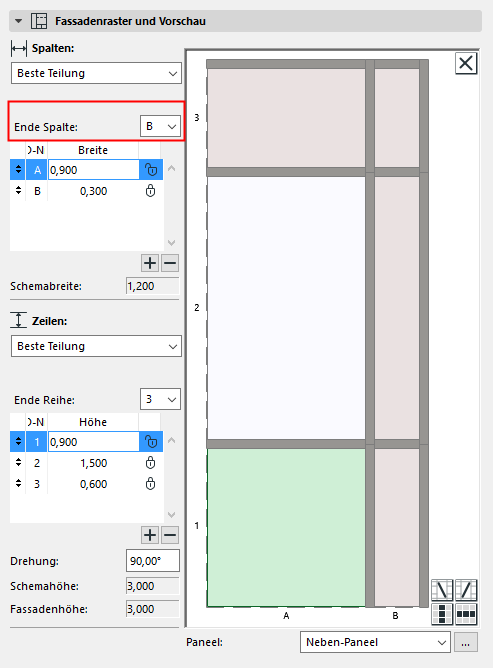Select row 2 height value 1,500

(x=93, y=463)
